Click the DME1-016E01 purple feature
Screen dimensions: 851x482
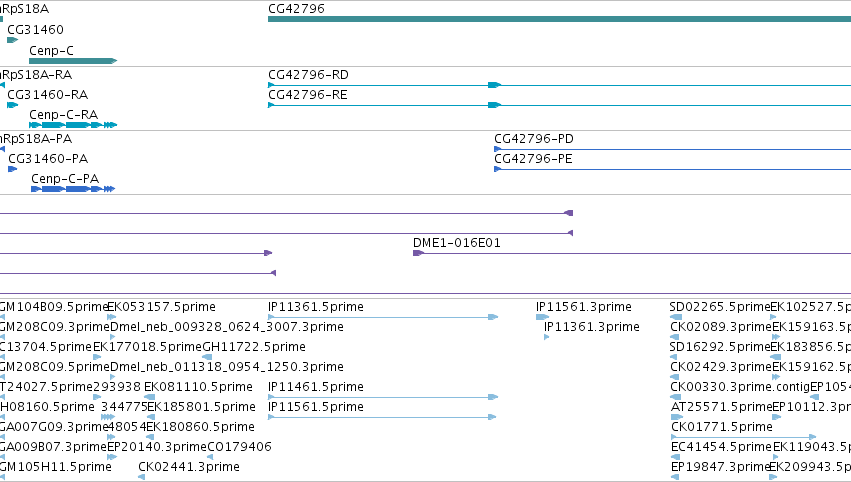coord(632,253)
